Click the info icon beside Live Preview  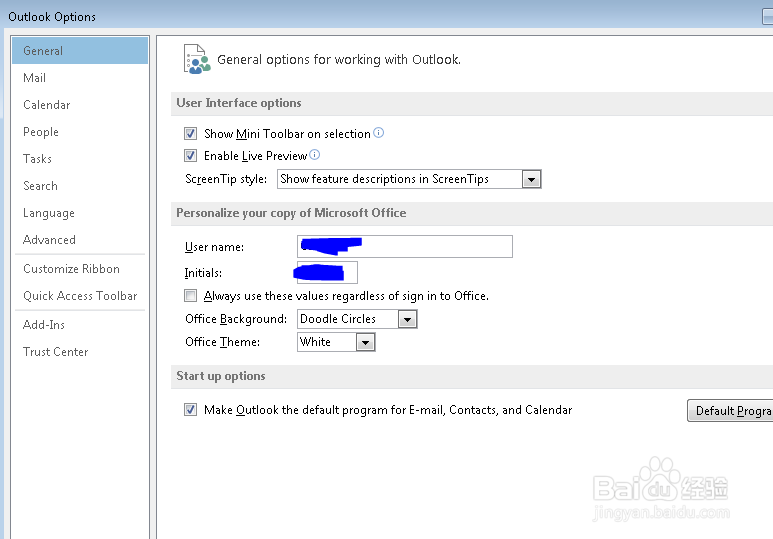tap(315, 155)
